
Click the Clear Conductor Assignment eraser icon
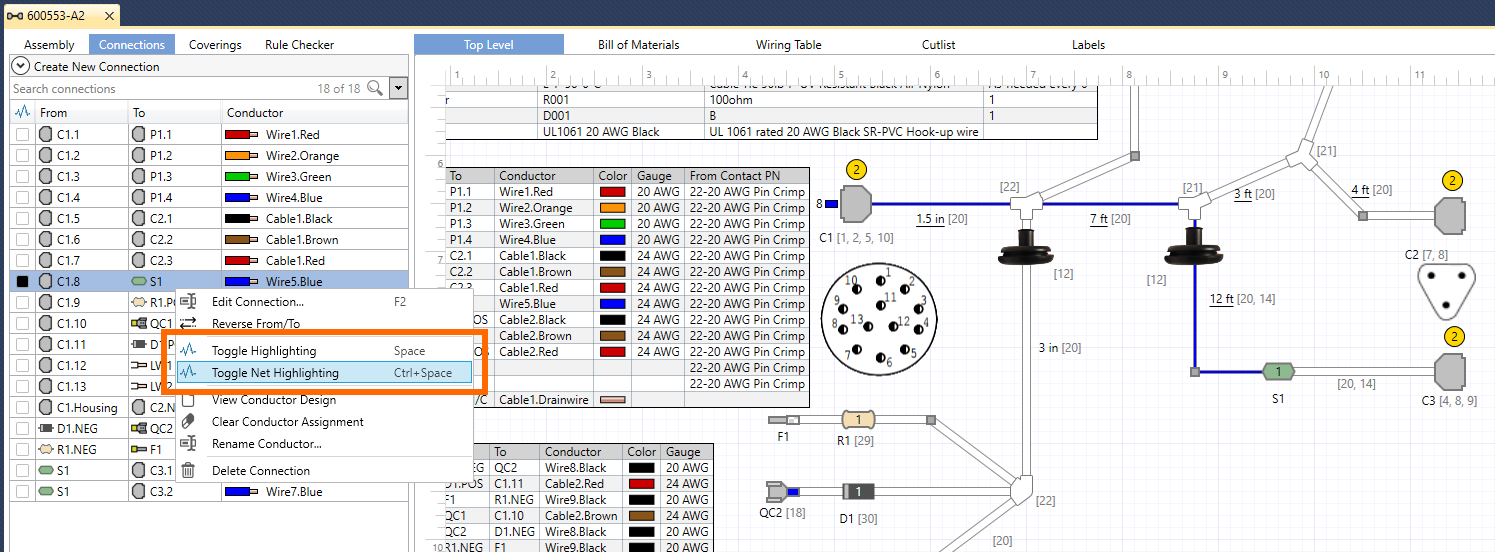[188, 421]
